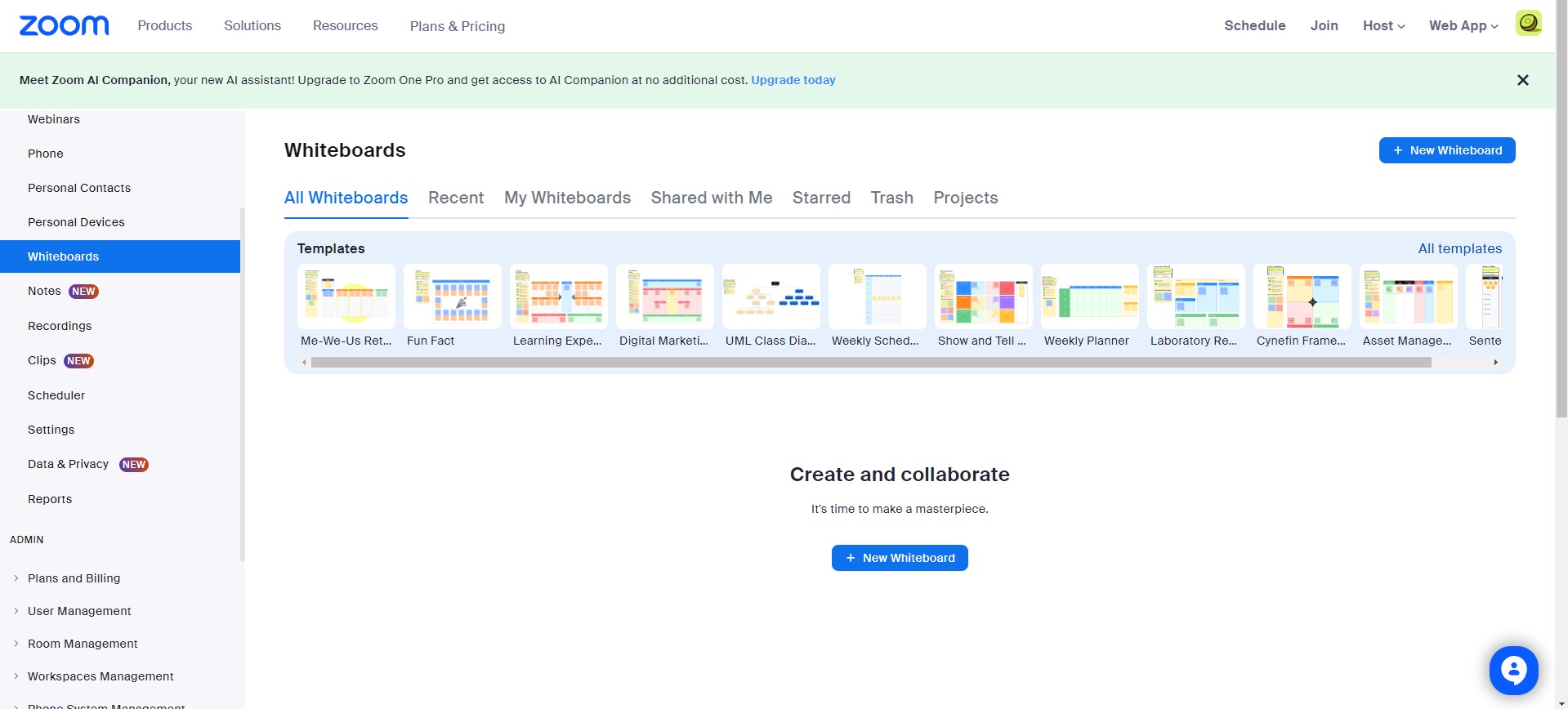Viewport: 1568px width, 709px height.
Task: Switch to the Shared with Me tab
Action: click(x=711, y=198)
